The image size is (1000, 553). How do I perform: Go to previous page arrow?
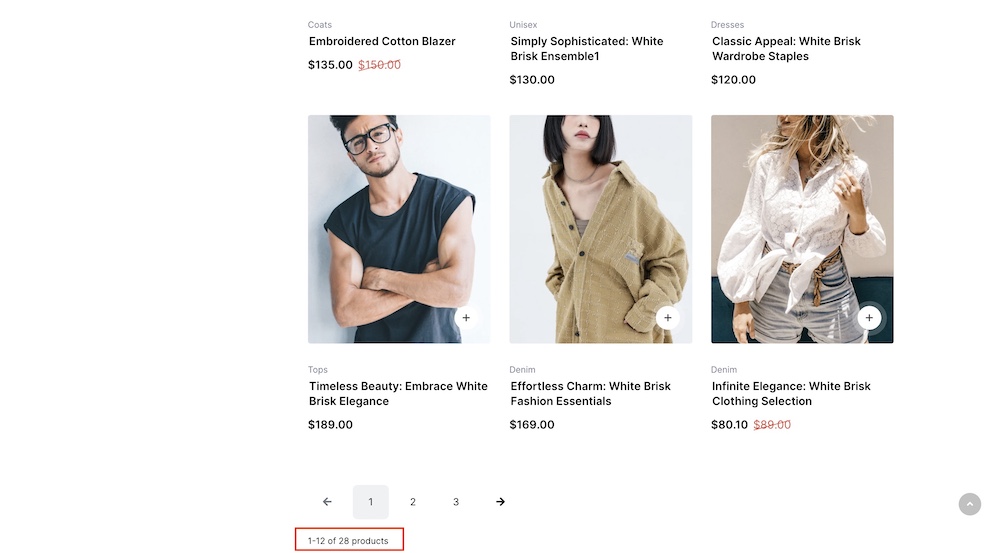click(327, 502)
